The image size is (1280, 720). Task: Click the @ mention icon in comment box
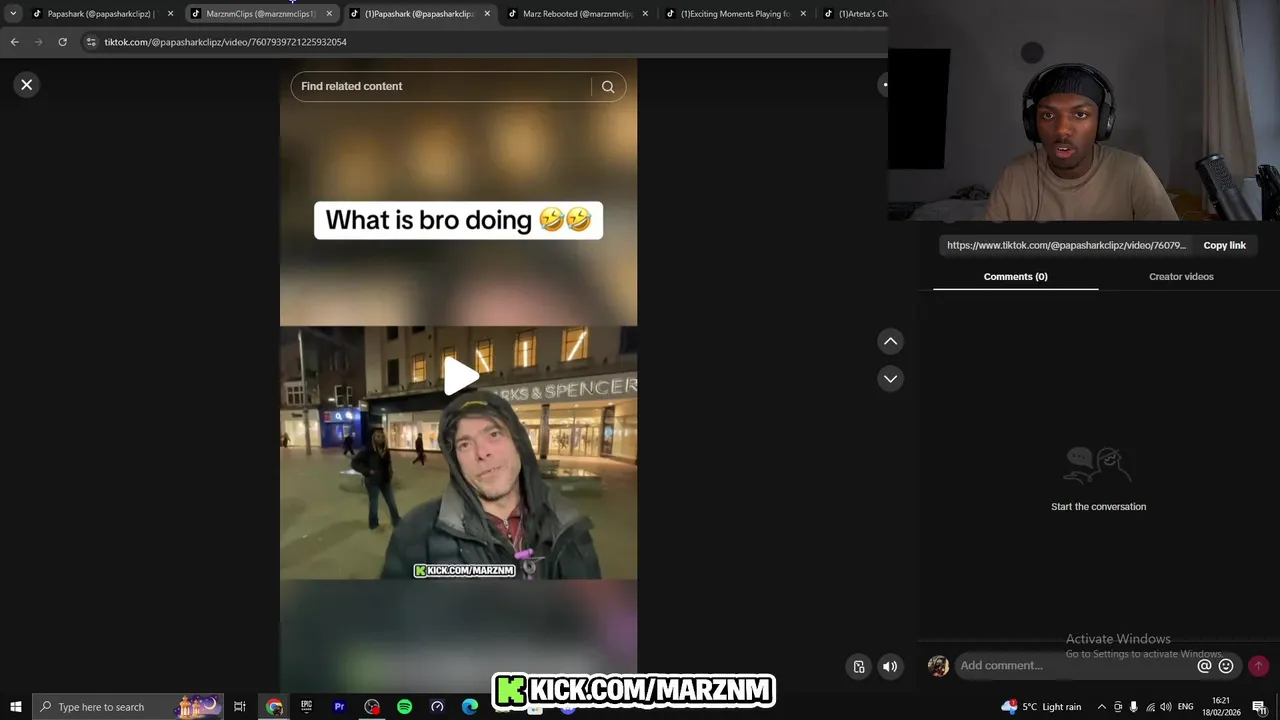[x=1204, y=666]
